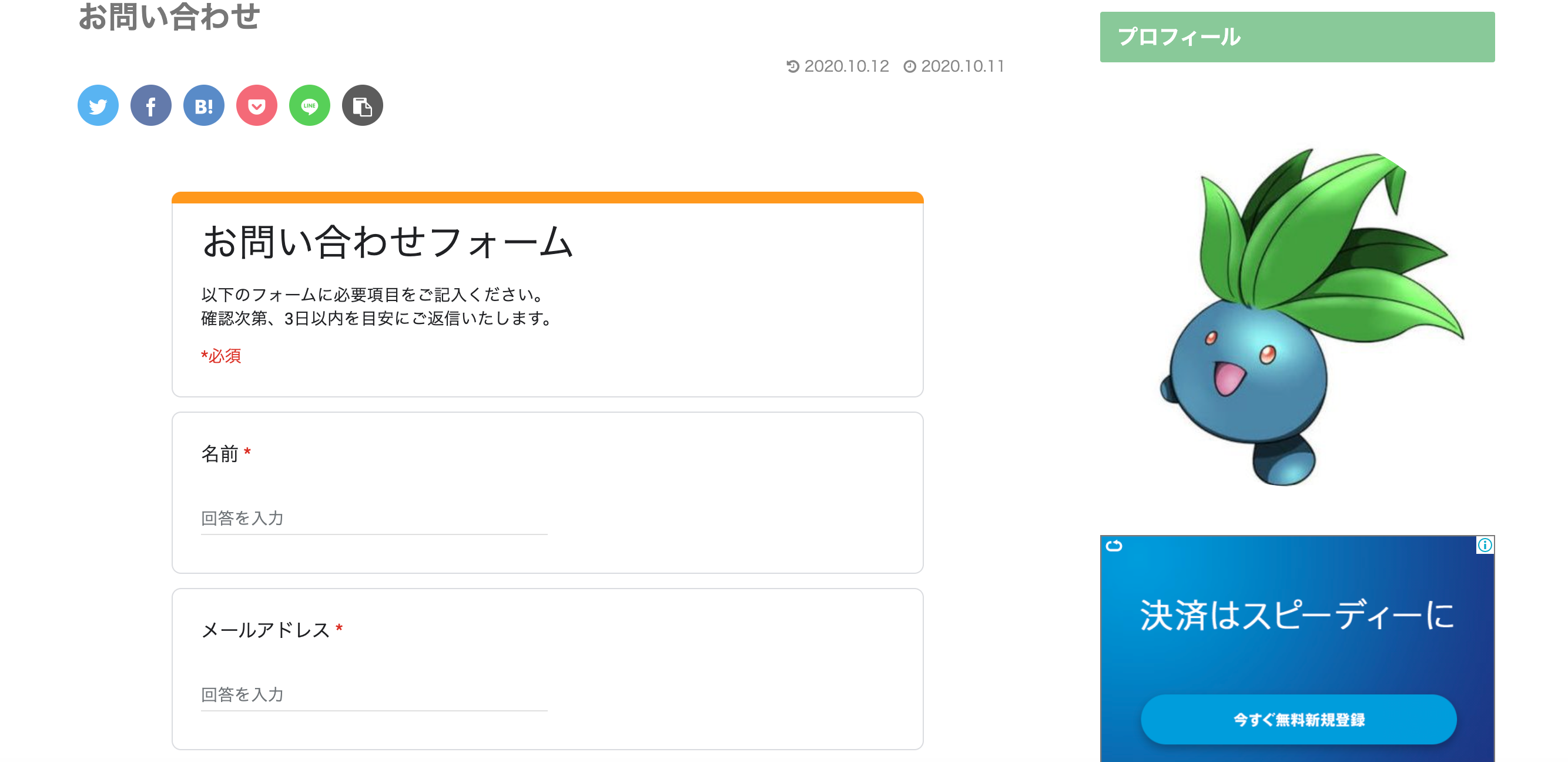
Task: Click the published date 2020.10.11
Action: pyautogui.click(x=962, y=66)
